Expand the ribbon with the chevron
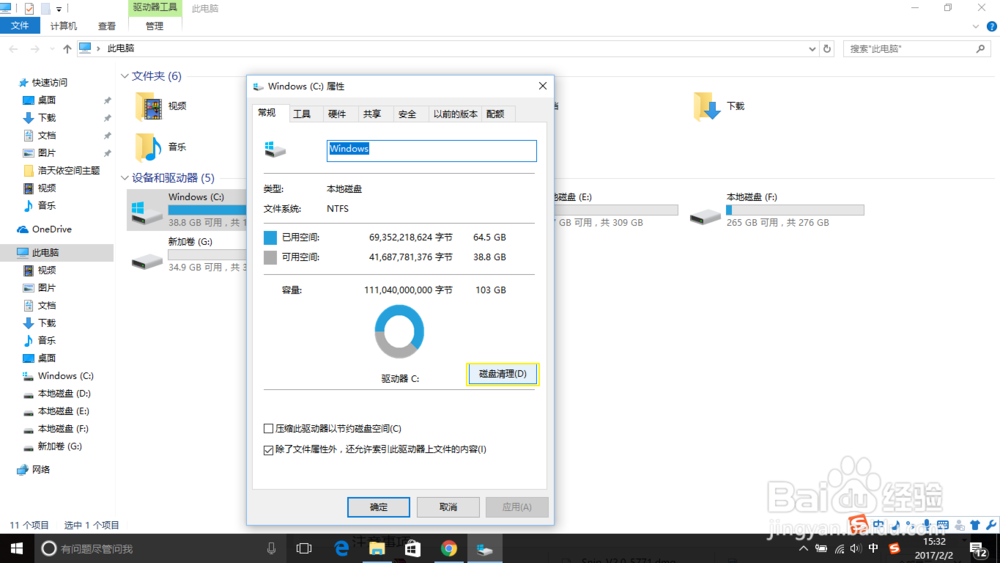1000x563 pixels. tap(976, 26)
